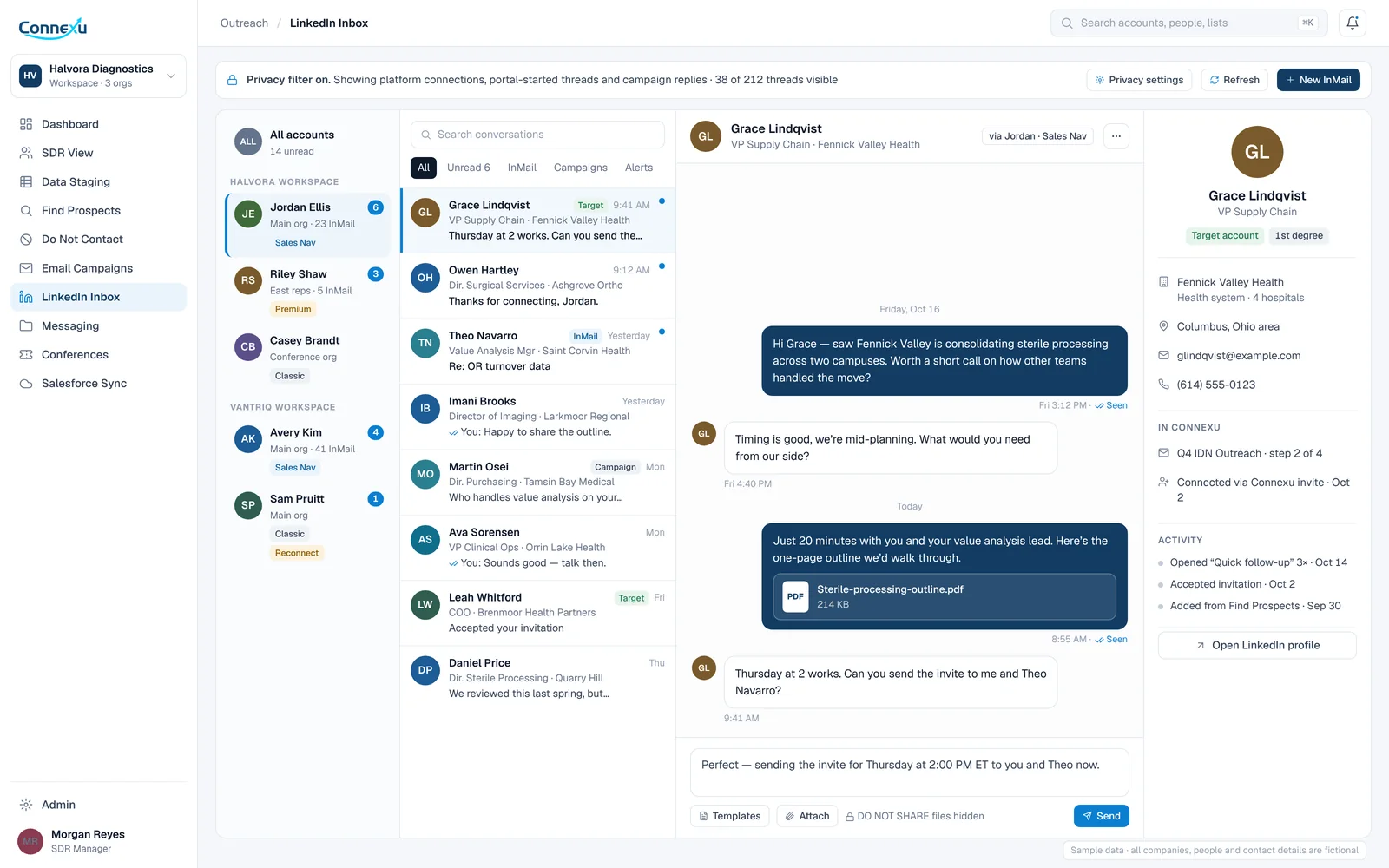Open the Theo Navarro conversation

tap(537, 352)
